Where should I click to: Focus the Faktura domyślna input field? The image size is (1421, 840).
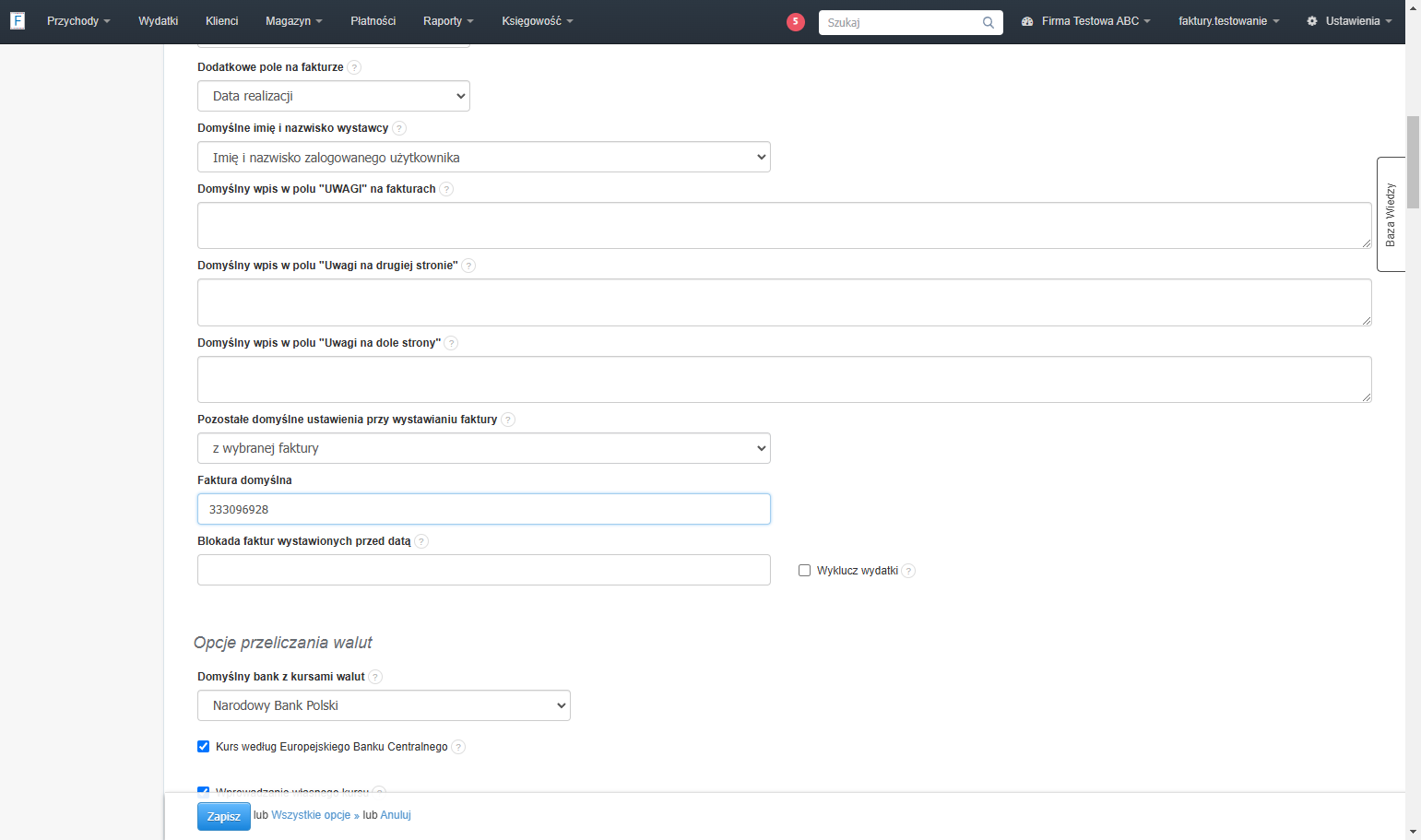coord(484,509)
